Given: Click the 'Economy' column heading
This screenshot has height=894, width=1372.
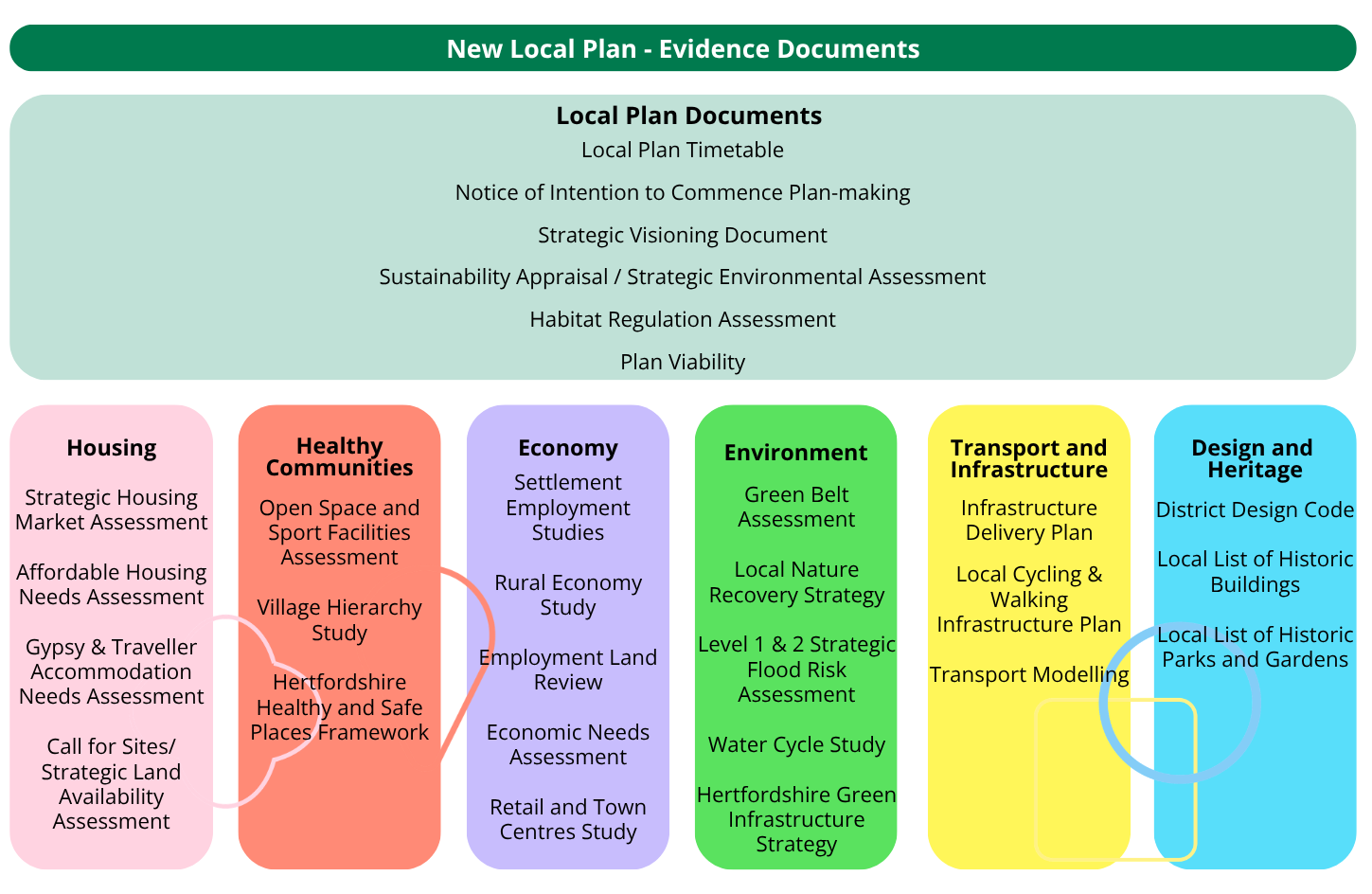Looking at the screenshot, I should point(568,448).
